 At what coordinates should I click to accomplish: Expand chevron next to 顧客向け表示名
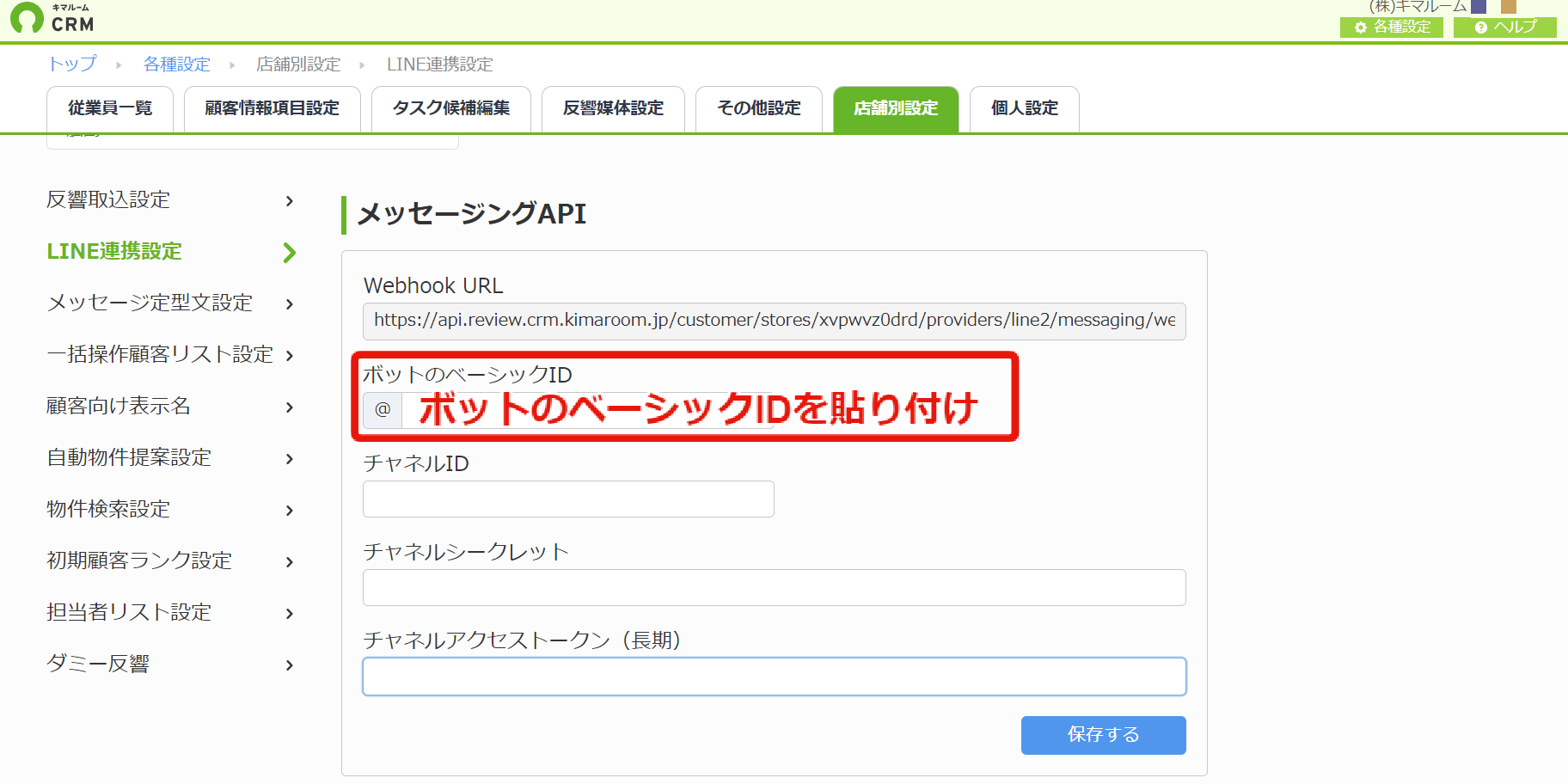click(290, 407)
